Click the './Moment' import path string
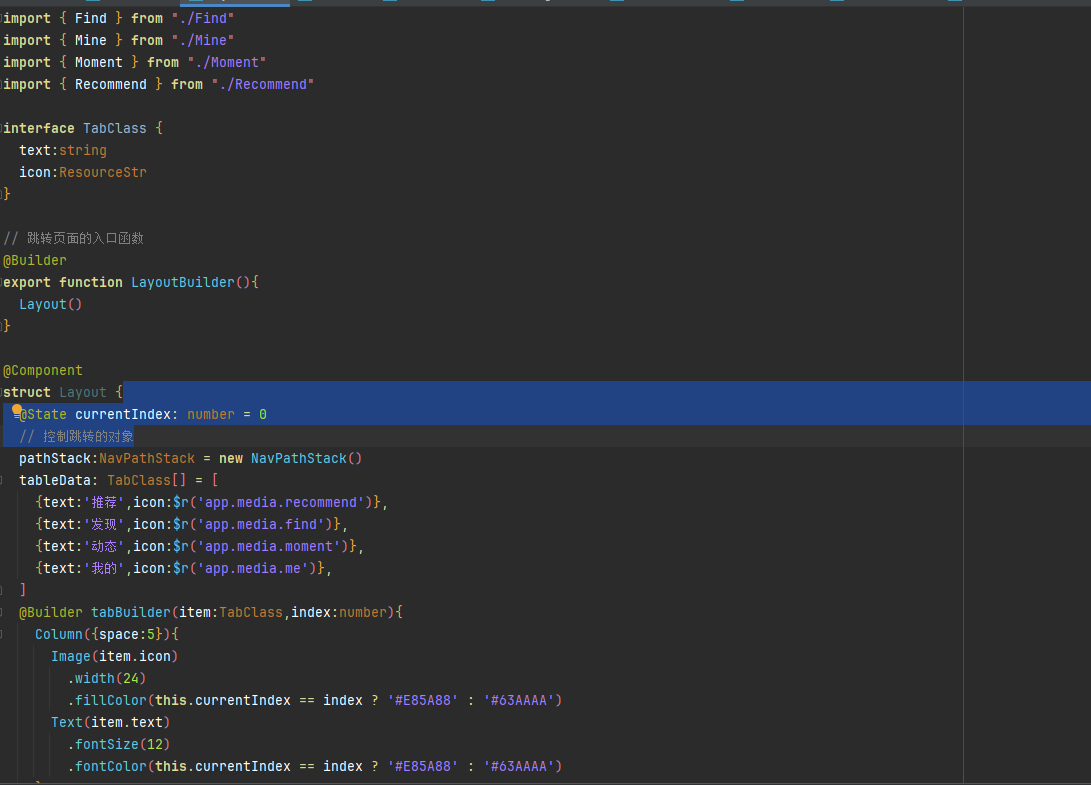This screenshot has width=1091, height=785. click(227, 63)
